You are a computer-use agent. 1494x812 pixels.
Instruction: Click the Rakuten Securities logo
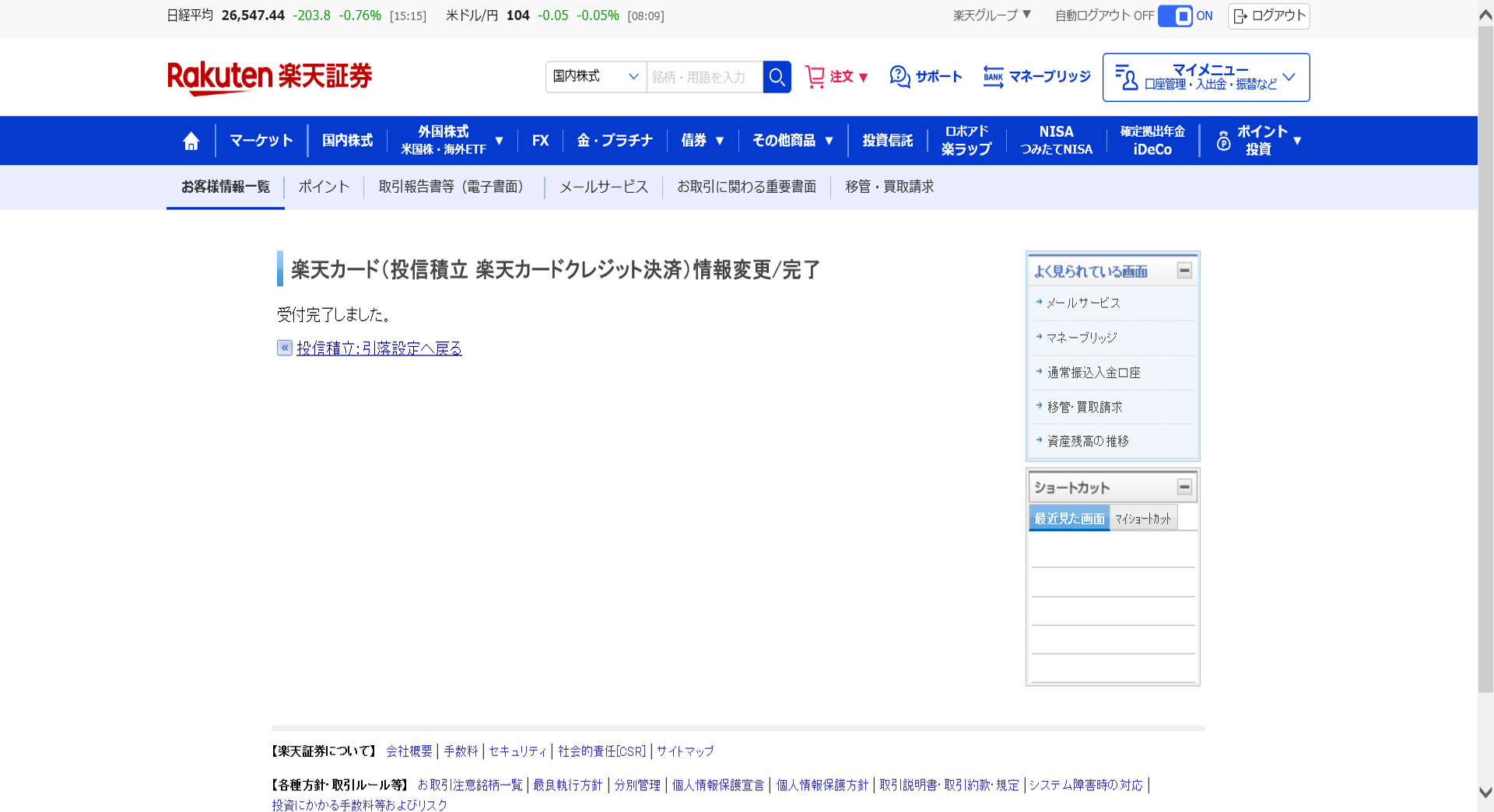269,77
